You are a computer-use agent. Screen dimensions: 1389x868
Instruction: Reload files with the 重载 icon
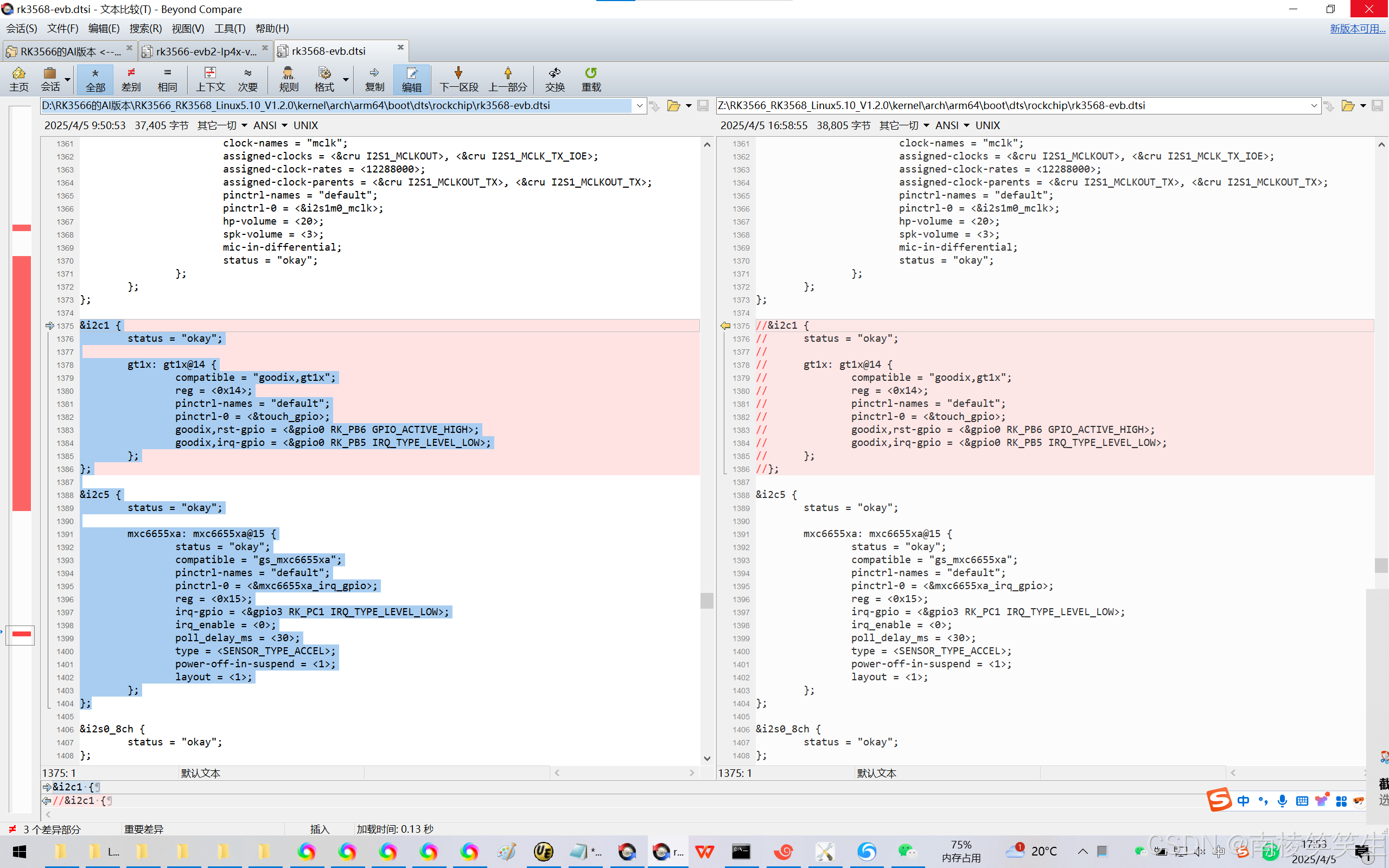pyautogui.click(x=591, y=79)
